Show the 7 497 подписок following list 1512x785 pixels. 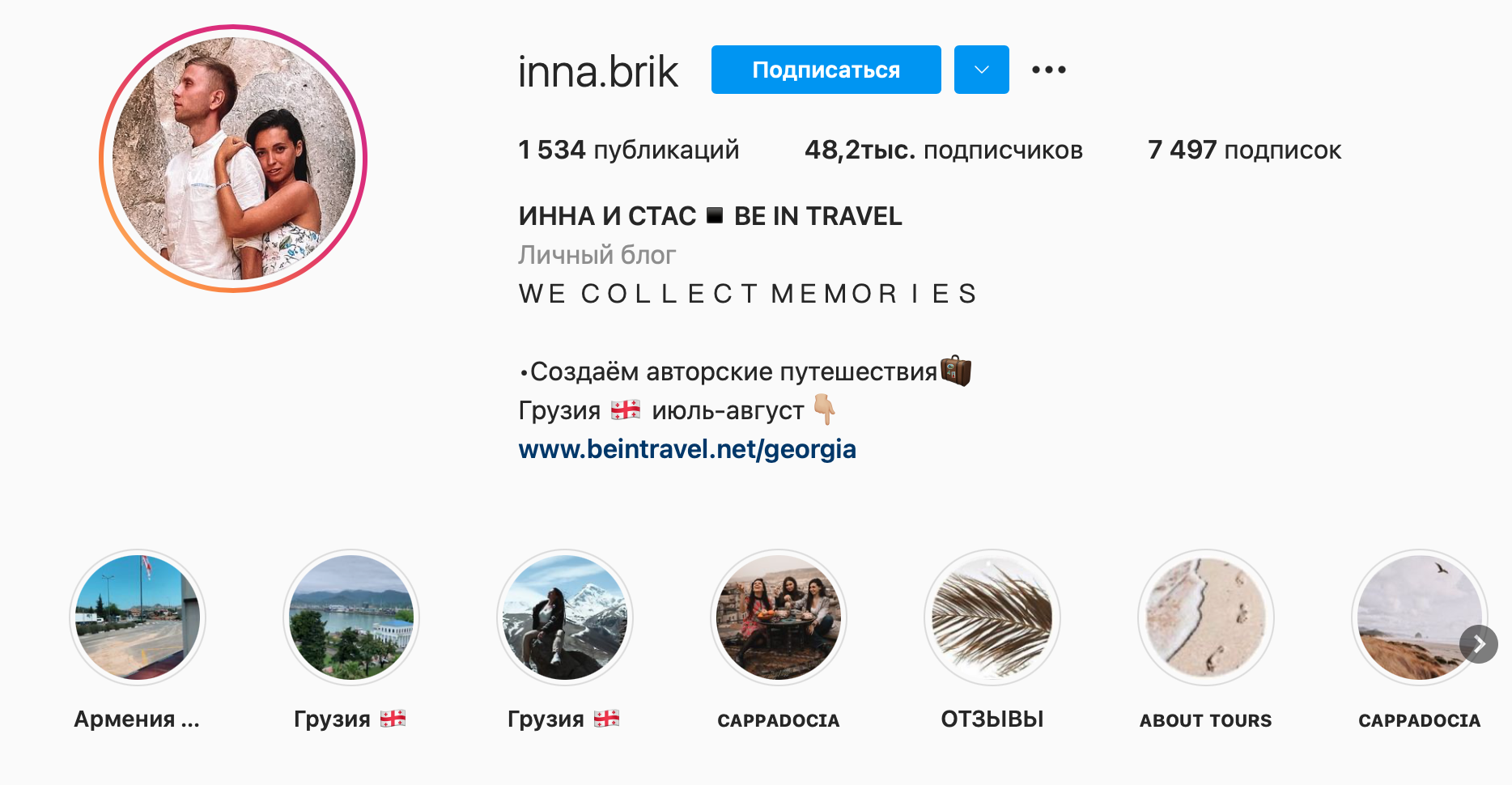[1245, 151]
